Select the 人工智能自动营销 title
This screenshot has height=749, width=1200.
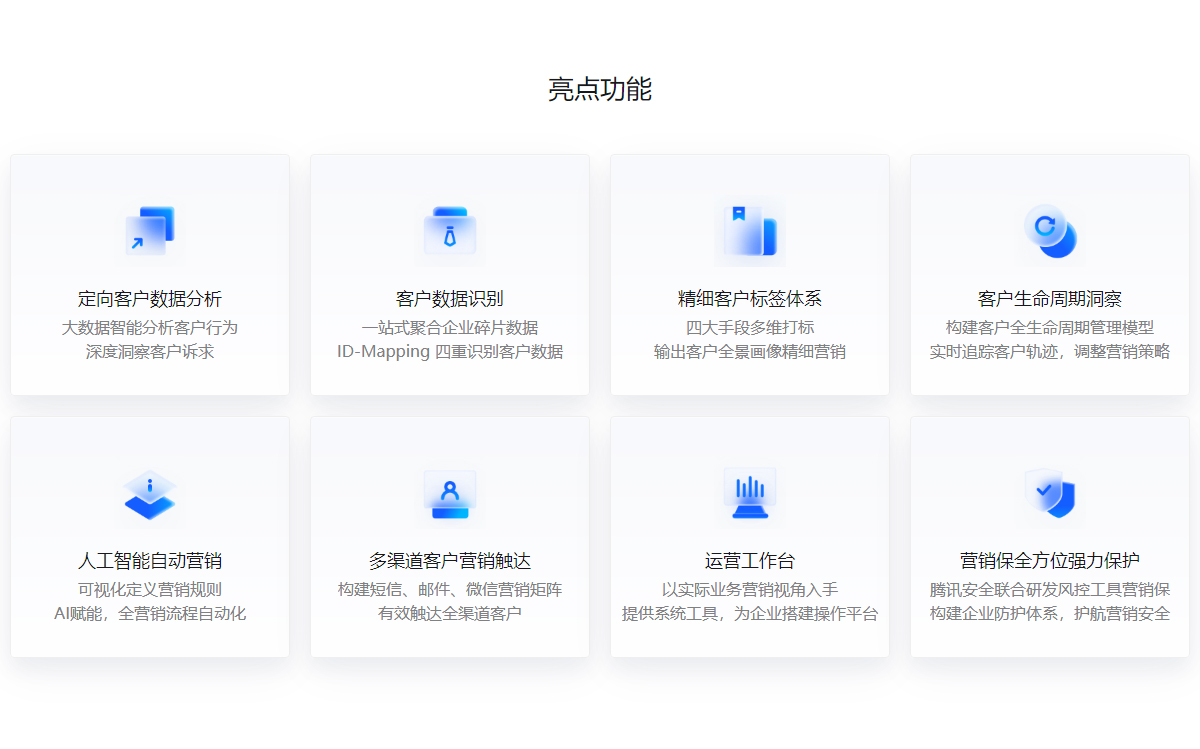click(150, 561)
